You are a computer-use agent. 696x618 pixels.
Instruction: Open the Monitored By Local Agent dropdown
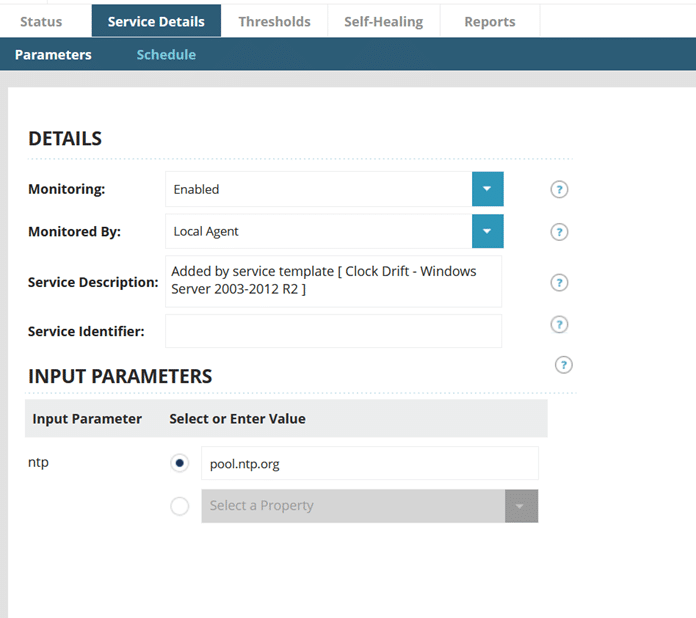click(x=487, y=231)
